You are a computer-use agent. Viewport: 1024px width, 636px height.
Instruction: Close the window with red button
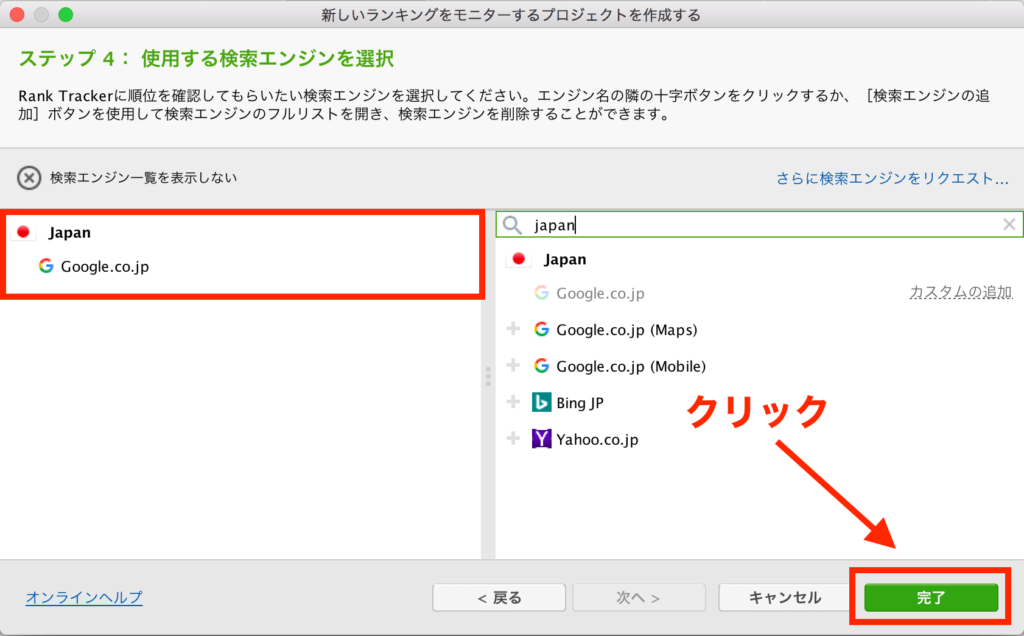(17, 14)
